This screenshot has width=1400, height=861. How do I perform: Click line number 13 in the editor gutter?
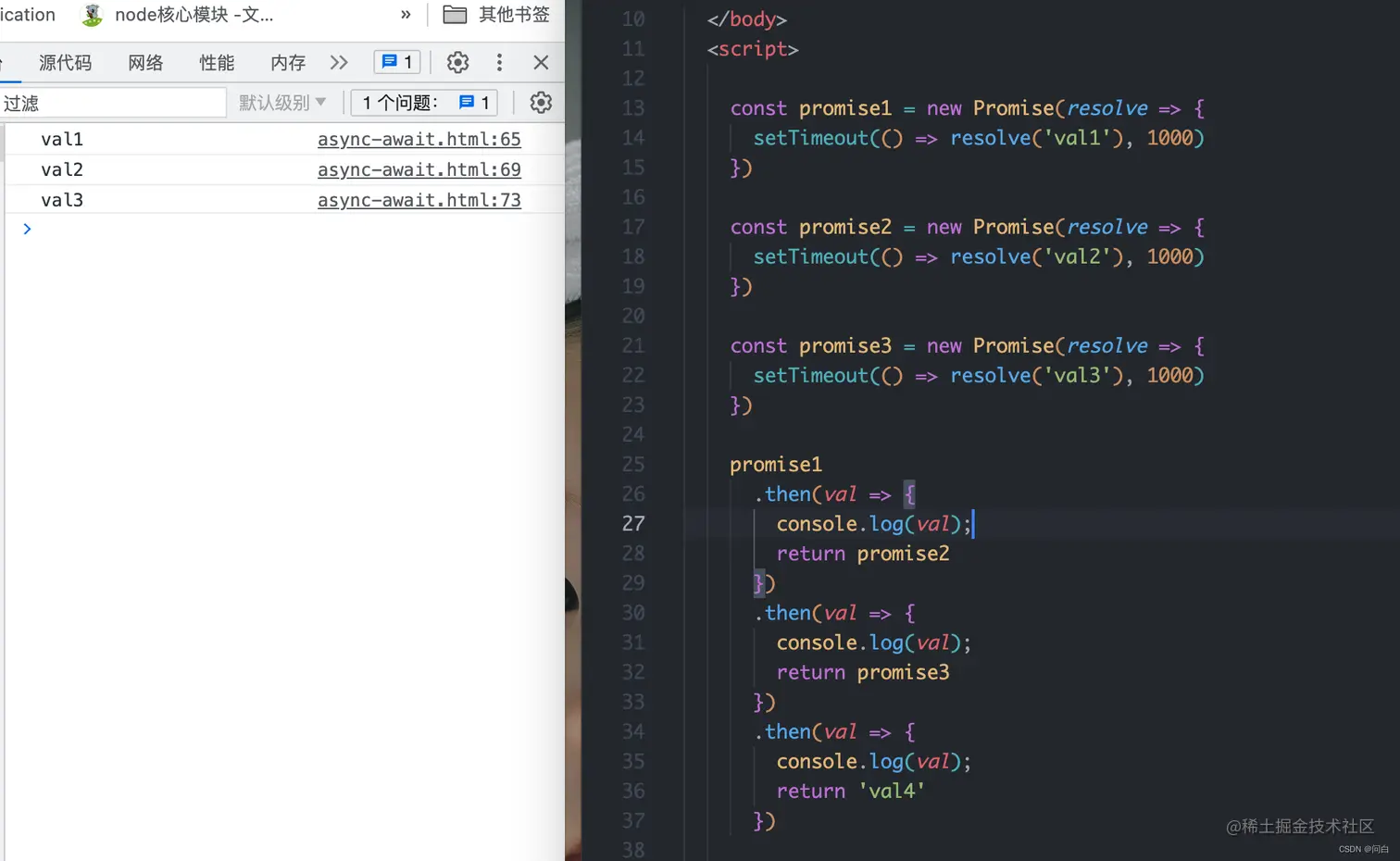633,108
